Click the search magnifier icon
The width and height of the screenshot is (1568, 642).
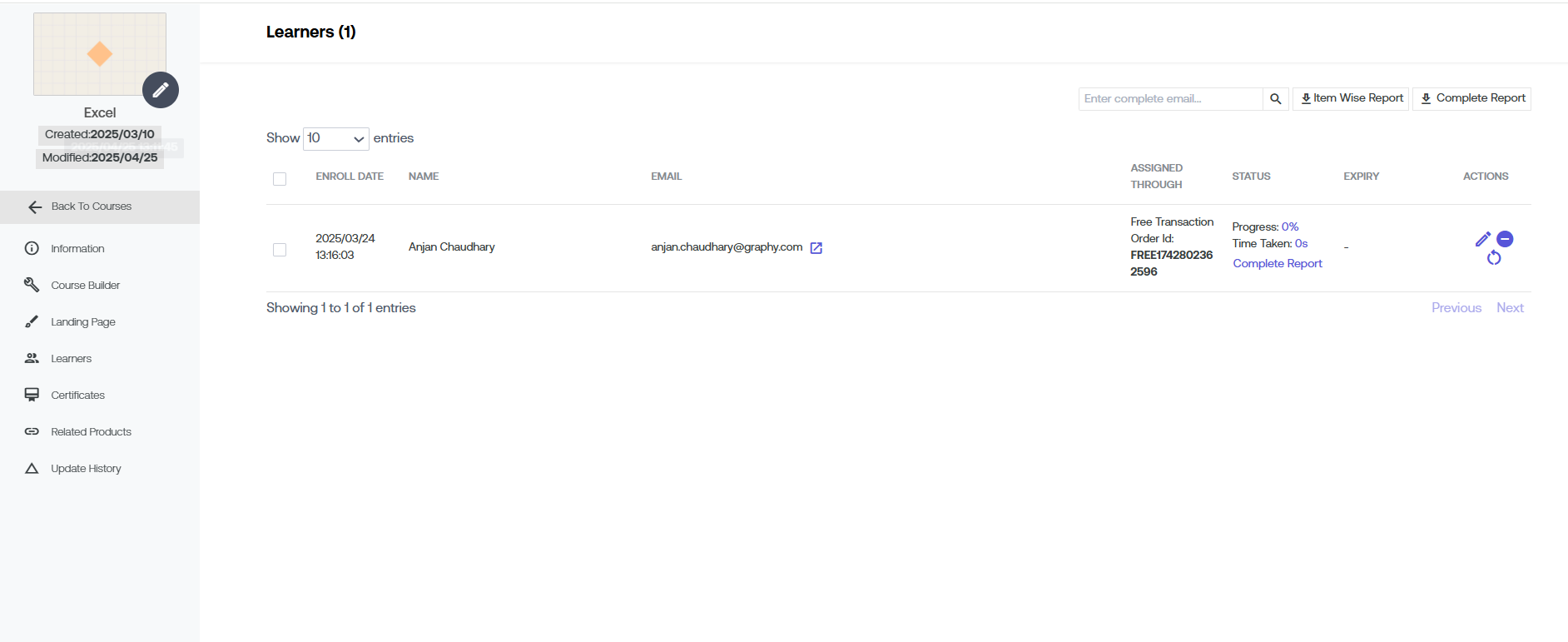(x=1275, y=99)
